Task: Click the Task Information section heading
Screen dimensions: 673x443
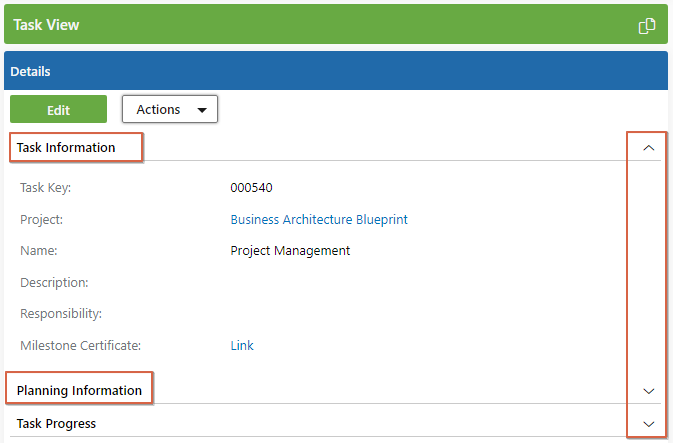Action: click(x=66, y=148)
